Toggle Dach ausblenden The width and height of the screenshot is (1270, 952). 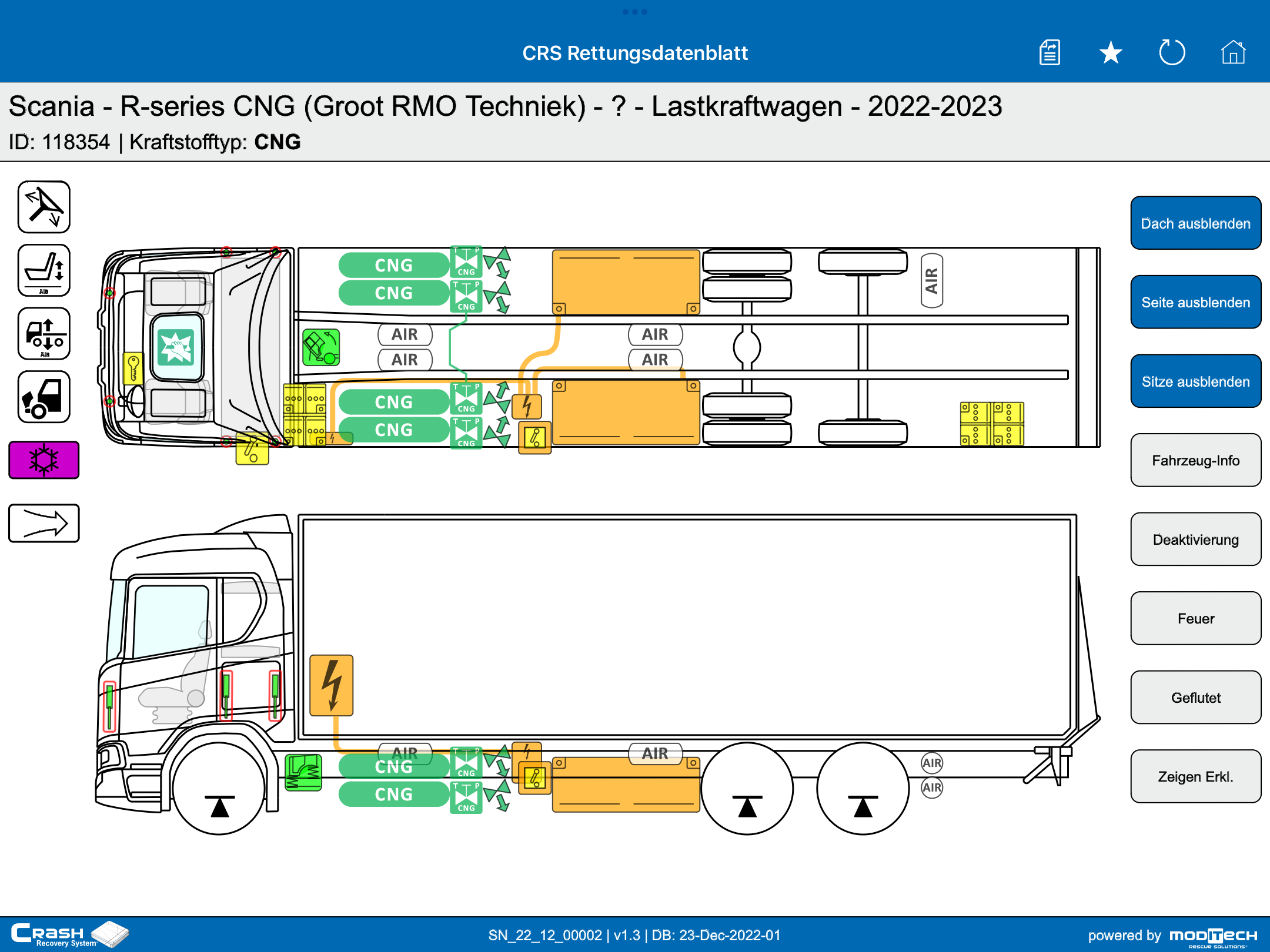coord(1196,223)
